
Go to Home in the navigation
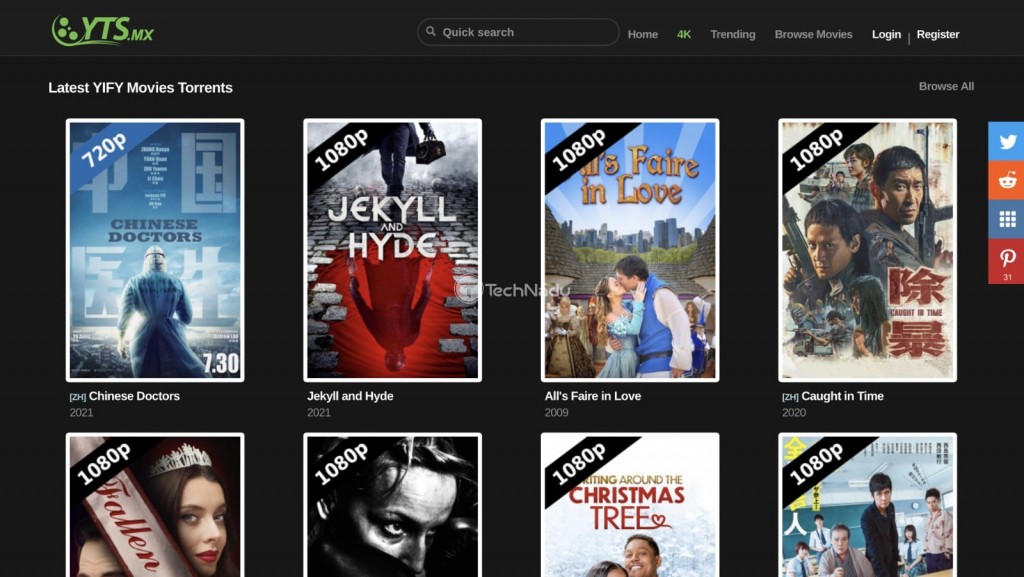[x=643, y=35]
